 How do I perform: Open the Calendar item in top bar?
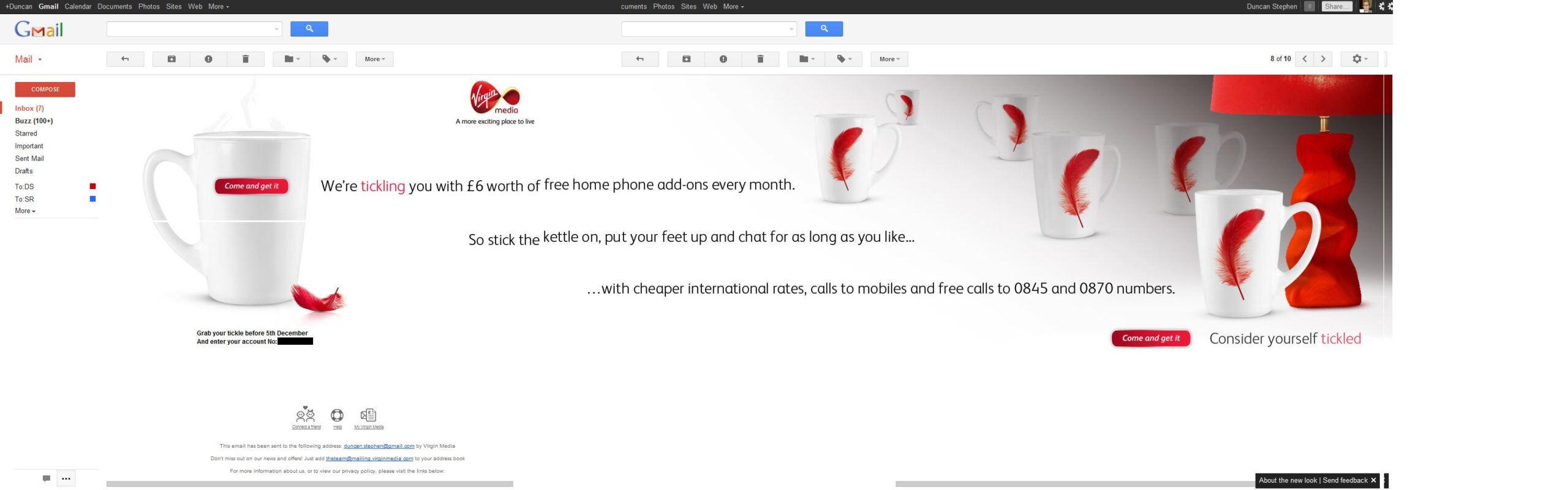(x=78, y=7)
